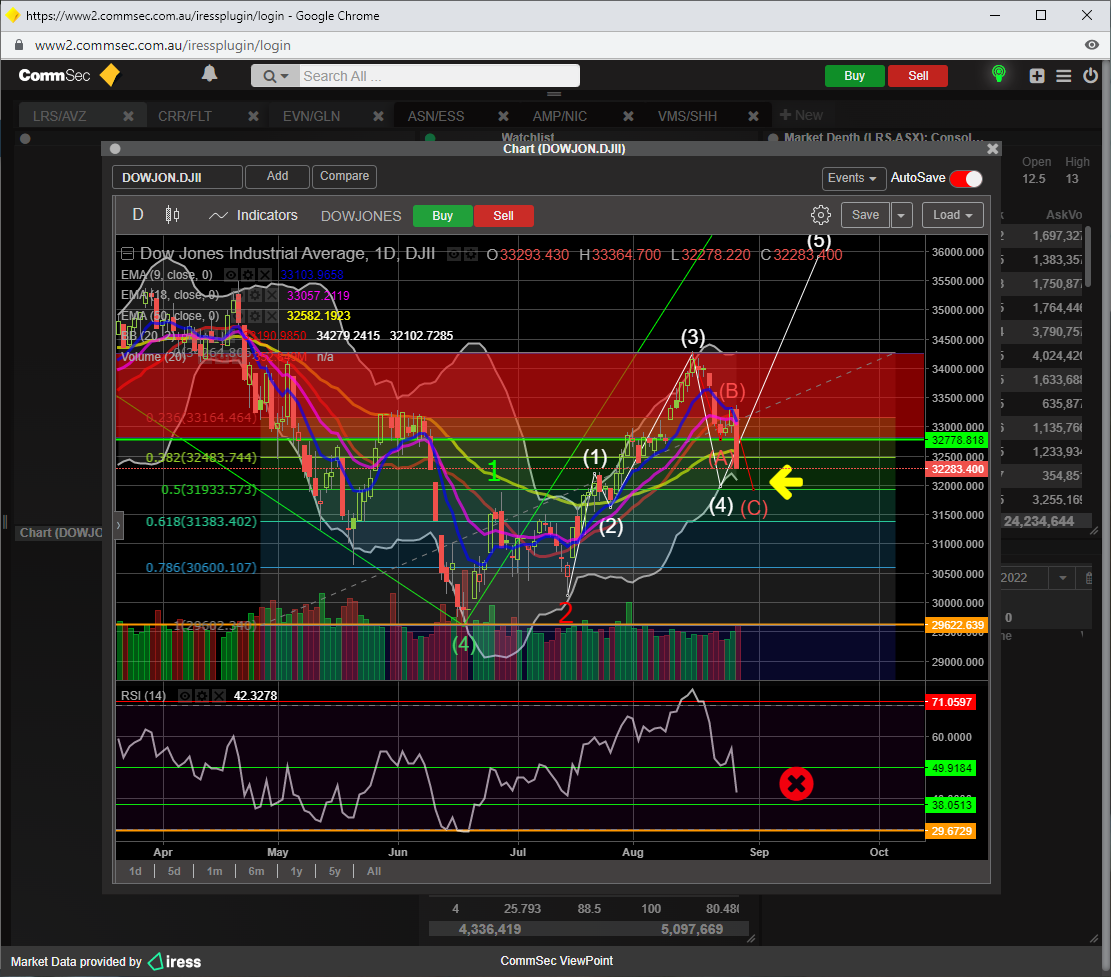Open chart settings gear icon

(820, 215)
